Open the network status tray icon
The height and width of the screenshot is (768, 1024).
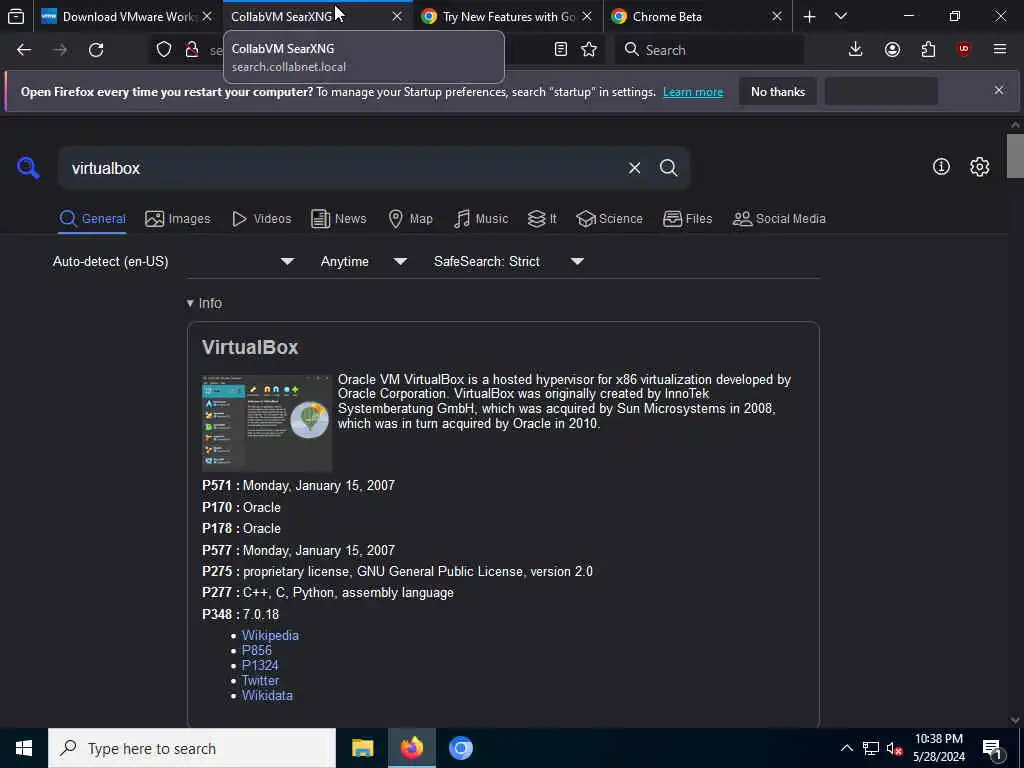click(871, 748)
